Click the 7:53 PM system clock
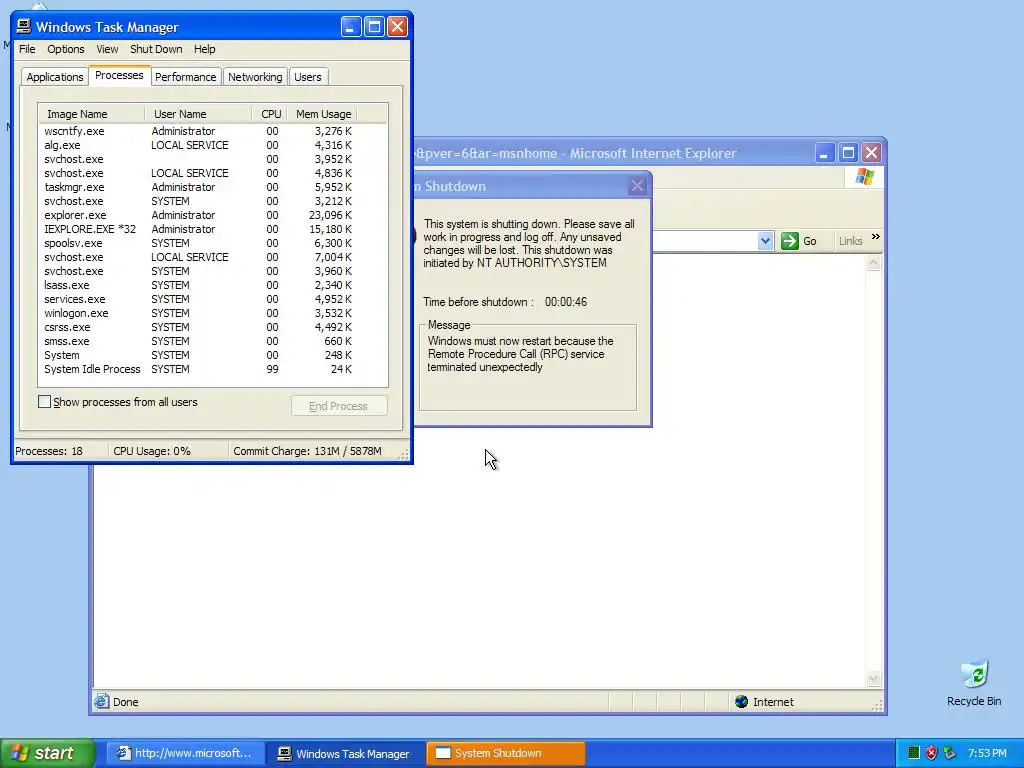1024x768 pixels. click(987, 753)
